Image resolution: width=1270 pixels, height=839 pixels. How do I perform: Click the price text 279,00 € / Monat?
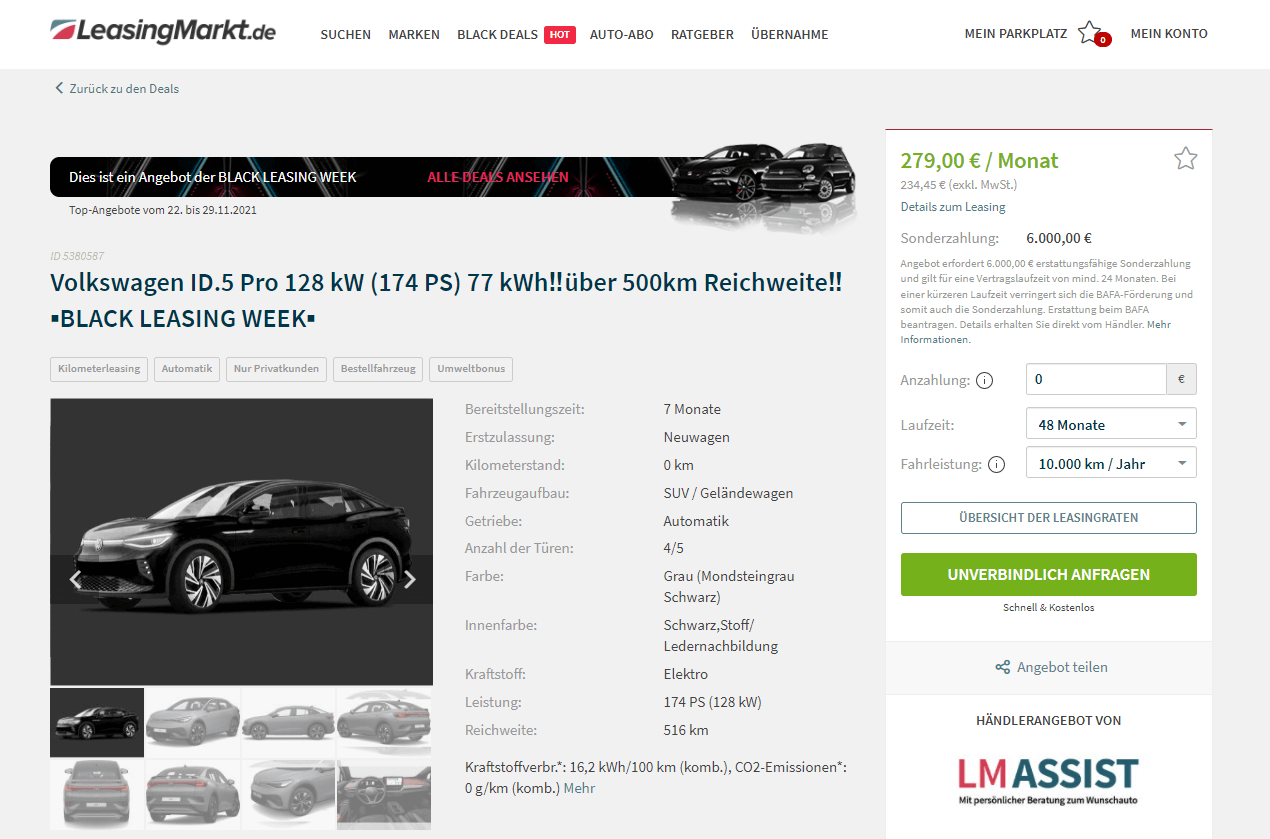(x=979, y=160)
